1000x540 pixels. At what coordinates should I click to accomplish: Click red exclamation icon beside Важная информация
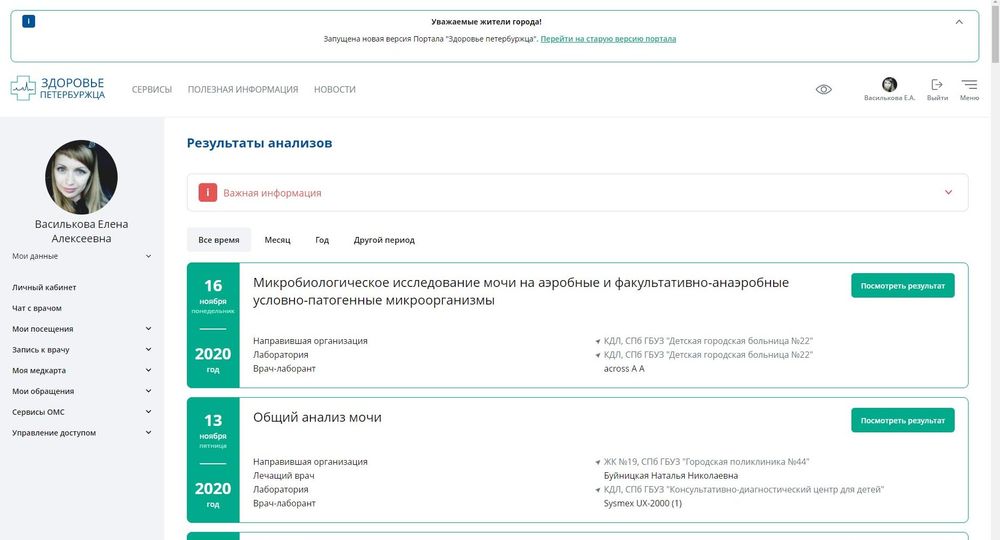point(207,193)
